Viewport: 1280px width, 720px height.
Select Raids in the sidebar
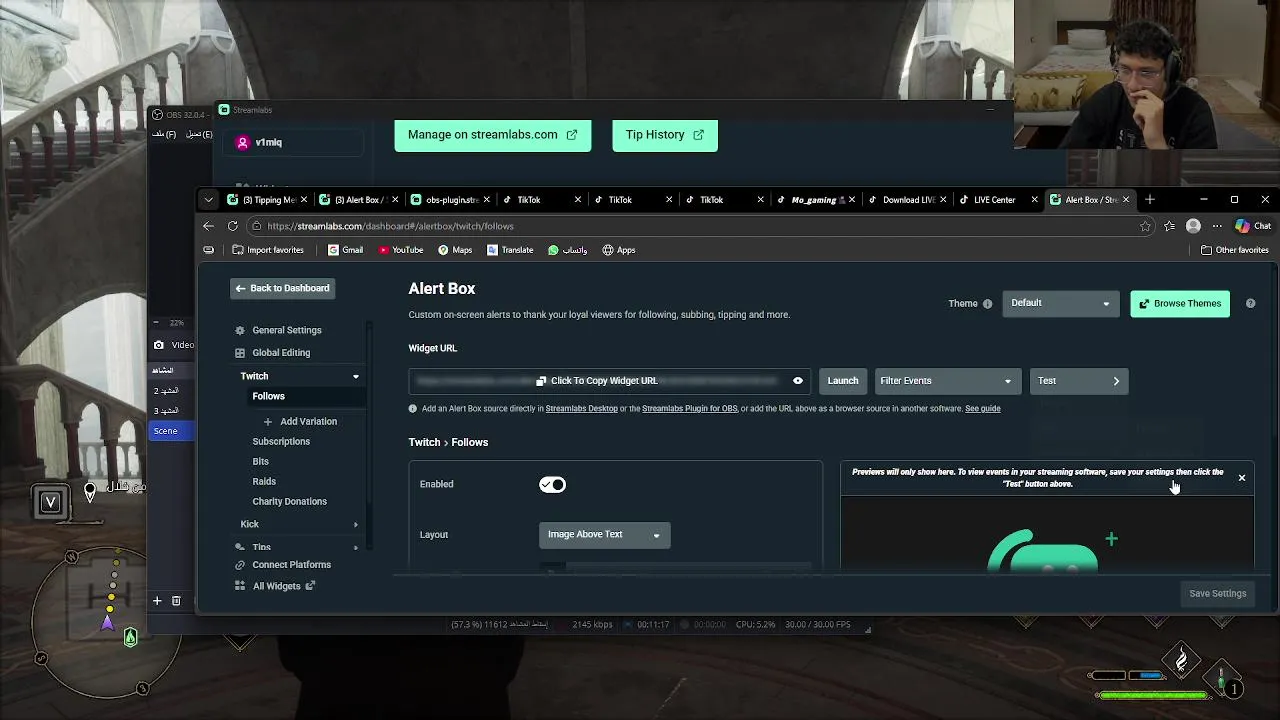tap(264, 482)
